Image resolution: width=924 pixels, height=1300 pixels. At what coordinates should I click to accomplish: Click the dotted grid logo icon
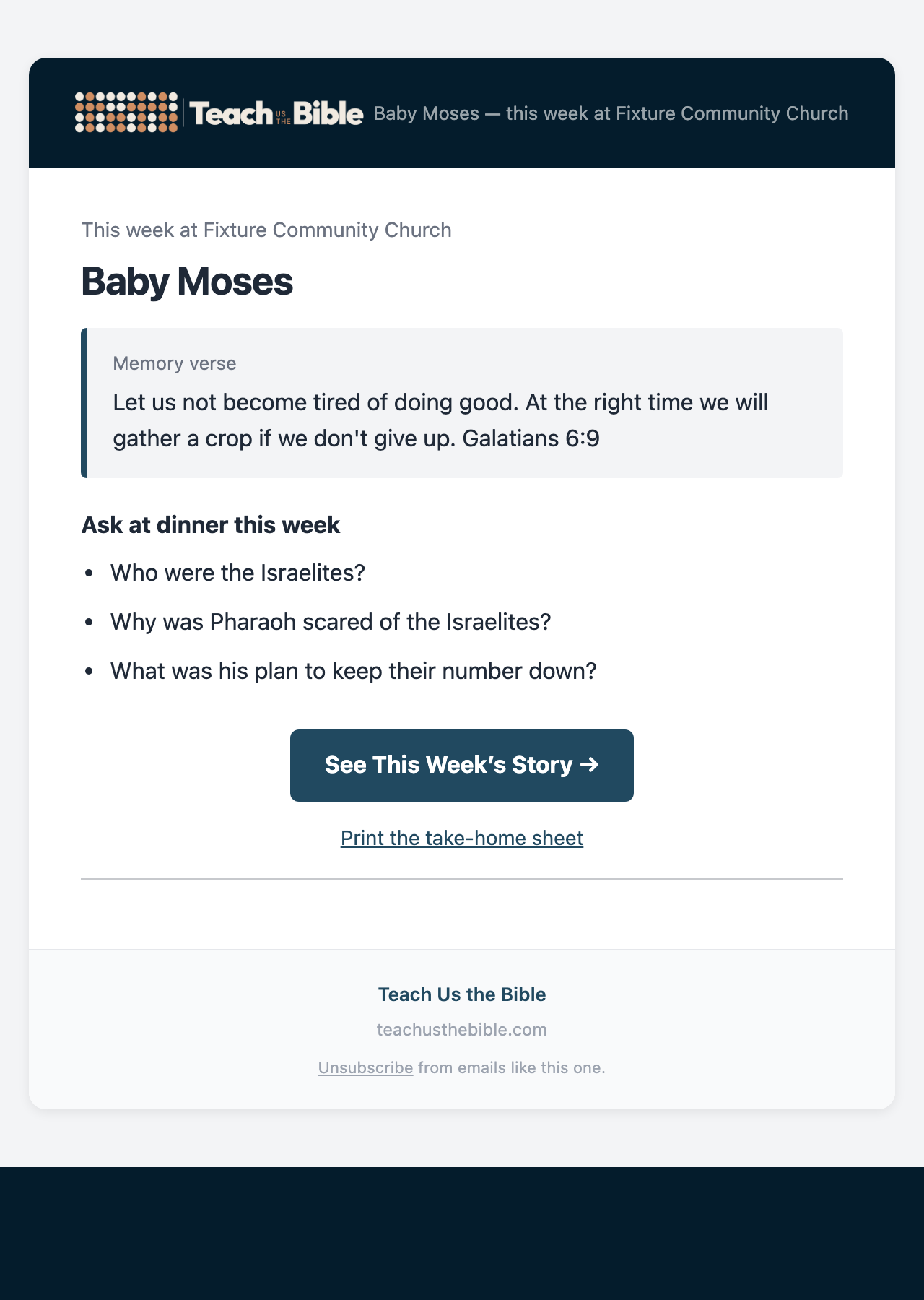pyautogui.click(x=126, y=113)
